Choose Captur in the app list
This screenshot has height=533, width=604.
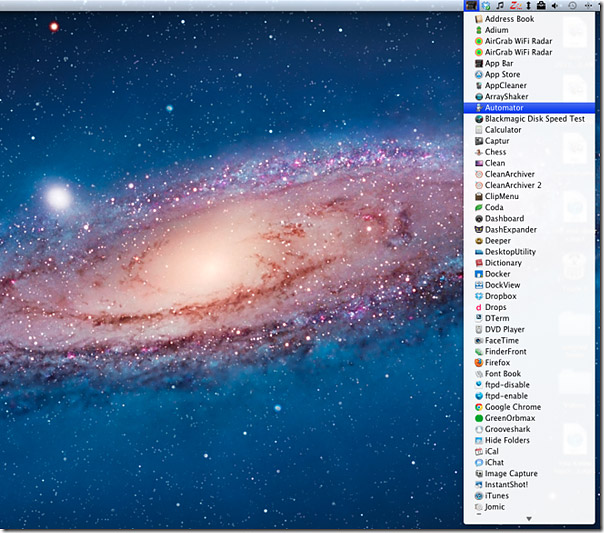point(529,141)
